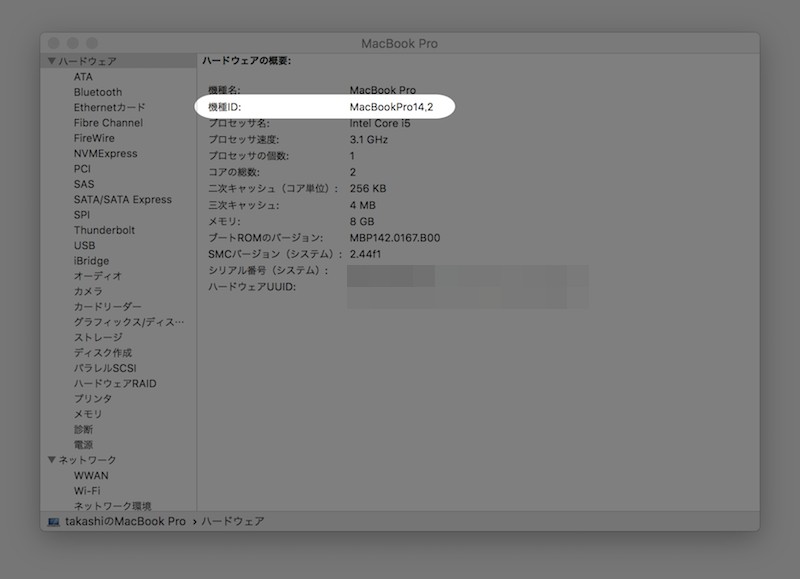
Task: Click the ハードウェアUUID label
Action: pos(252,287)
